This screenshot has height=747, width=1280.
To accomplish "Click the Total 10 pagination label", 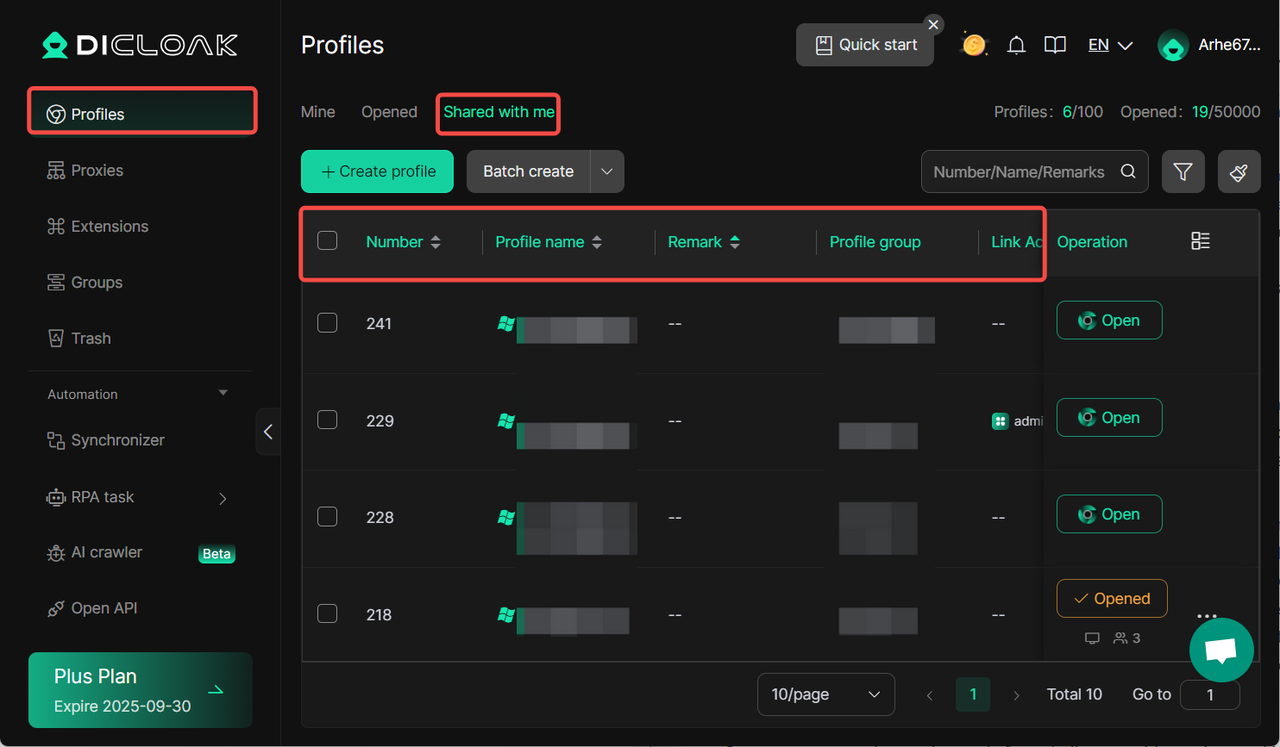I will tap(1074, 694).
